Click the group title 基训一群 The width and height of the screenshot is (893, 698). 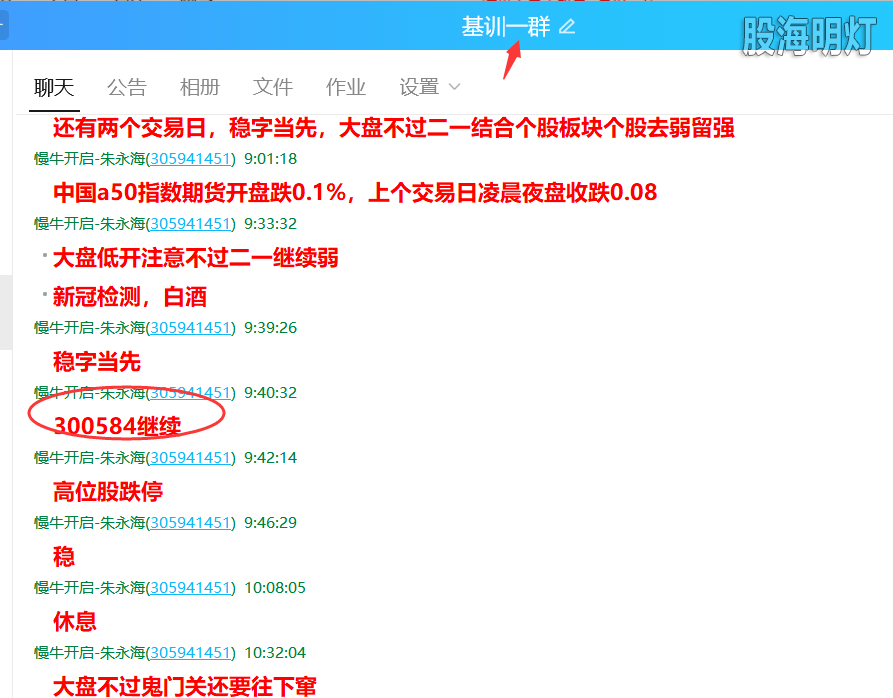[506, 27]
